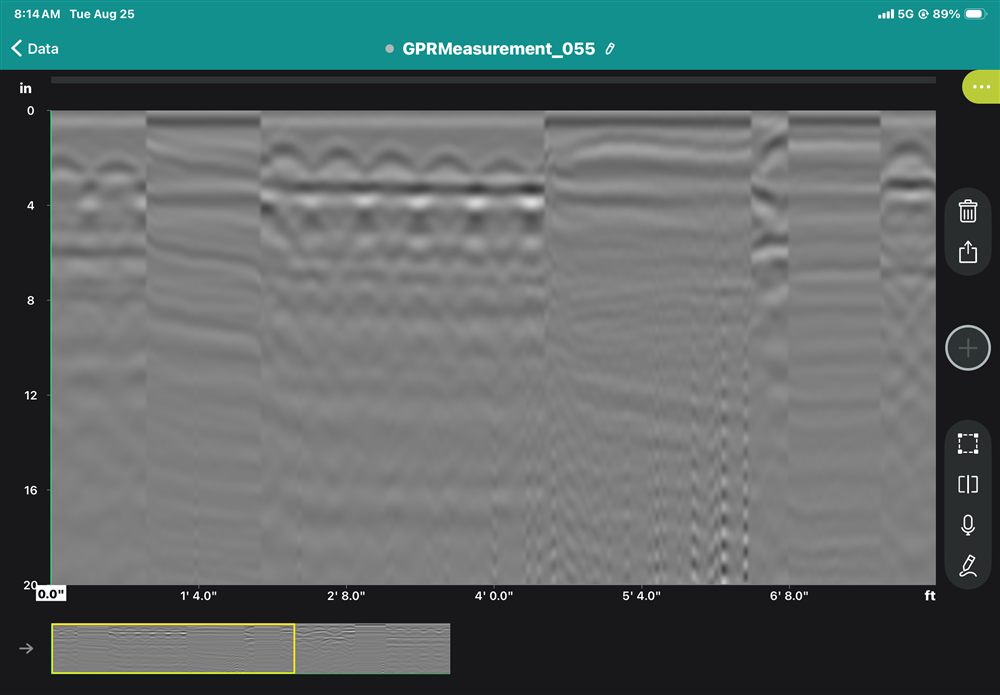Image resolution: width=1000 pixels, height=695 pixels.
Task: Share the measurement via export icon
Action: pyautogui.click(x=967, y=252)
